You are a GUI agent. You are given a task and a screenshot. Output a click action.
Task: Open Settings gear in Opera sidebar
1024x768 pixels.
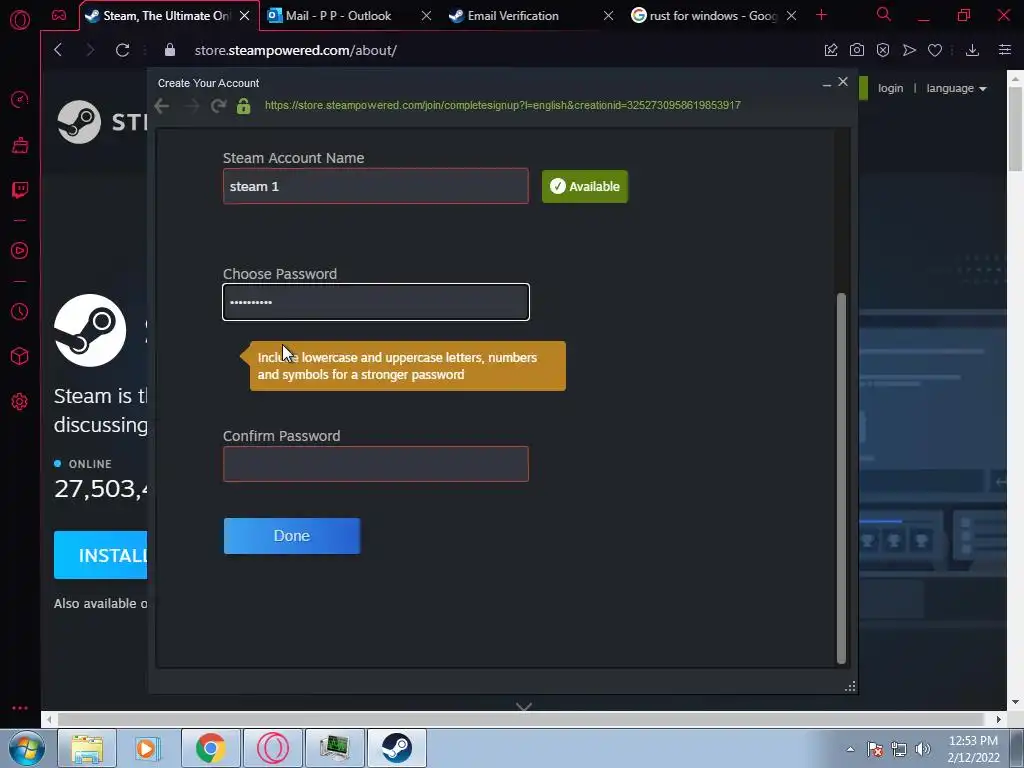[x=20, y=402]
